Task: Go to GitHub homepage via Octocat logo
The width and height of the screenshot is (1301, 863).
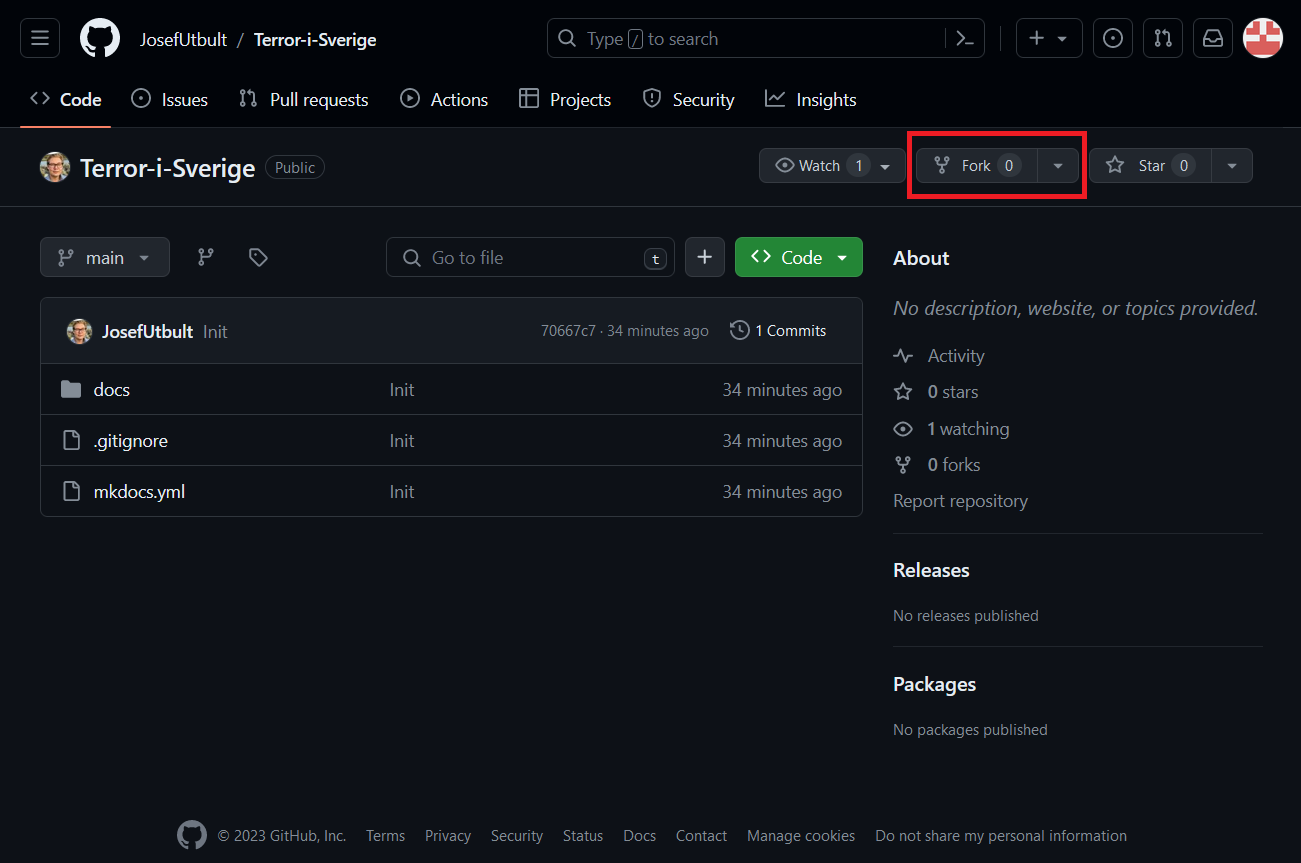Action: (99, 39)
